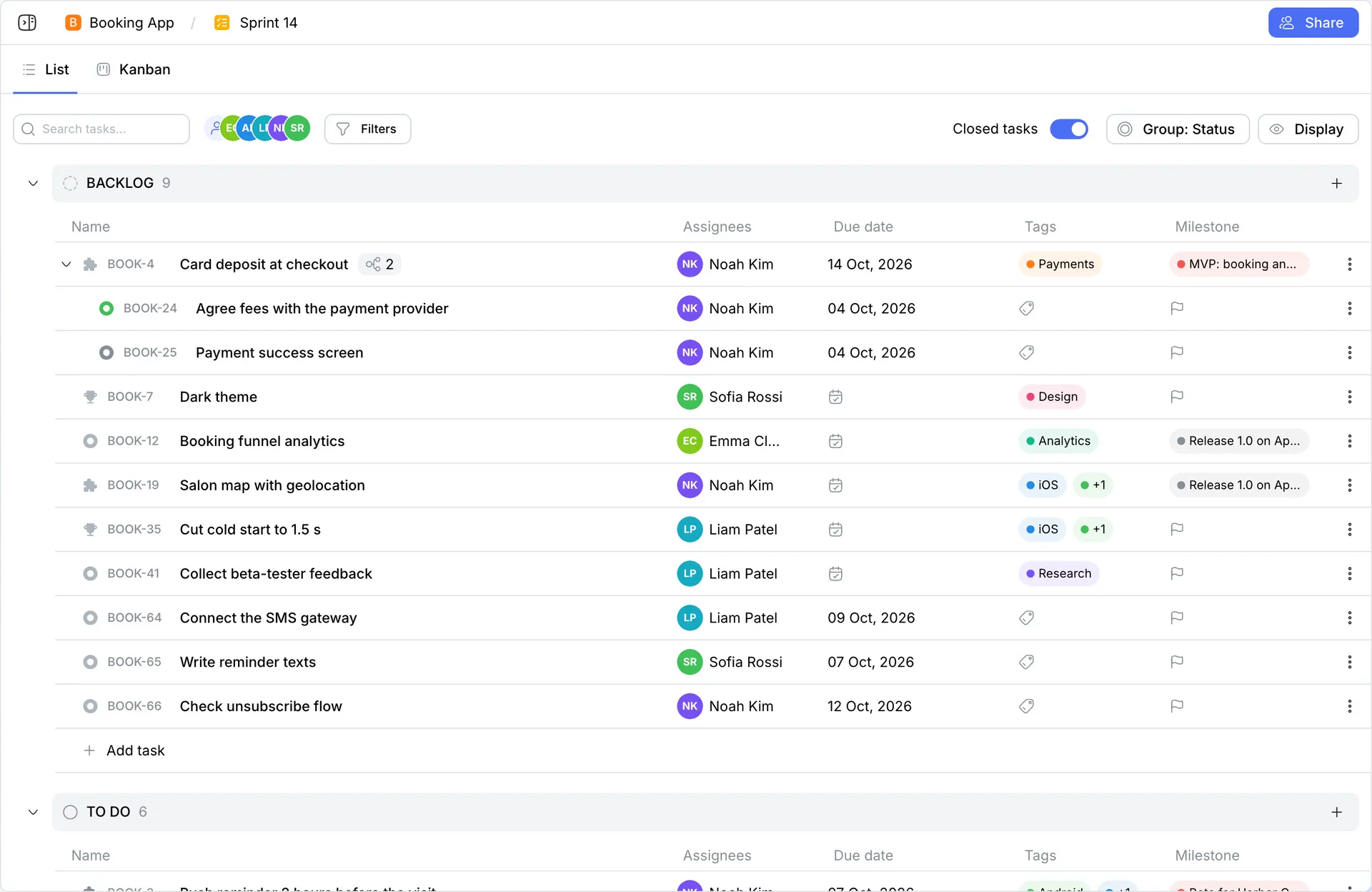The height and width of the screenshot is (892, 1372).
Task: Set milestone flag for Payment success screen
Action: click(x=1177, y=352)
